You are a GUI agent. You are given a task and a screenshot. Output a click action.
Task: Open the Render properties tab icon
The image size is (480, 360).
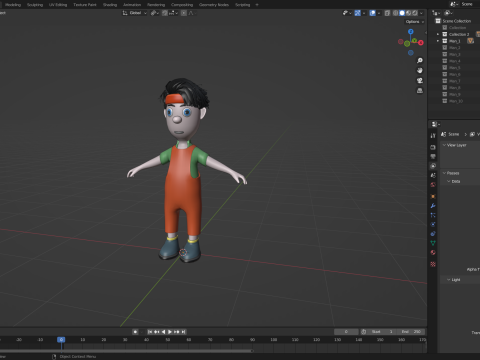tap(433, 147)
